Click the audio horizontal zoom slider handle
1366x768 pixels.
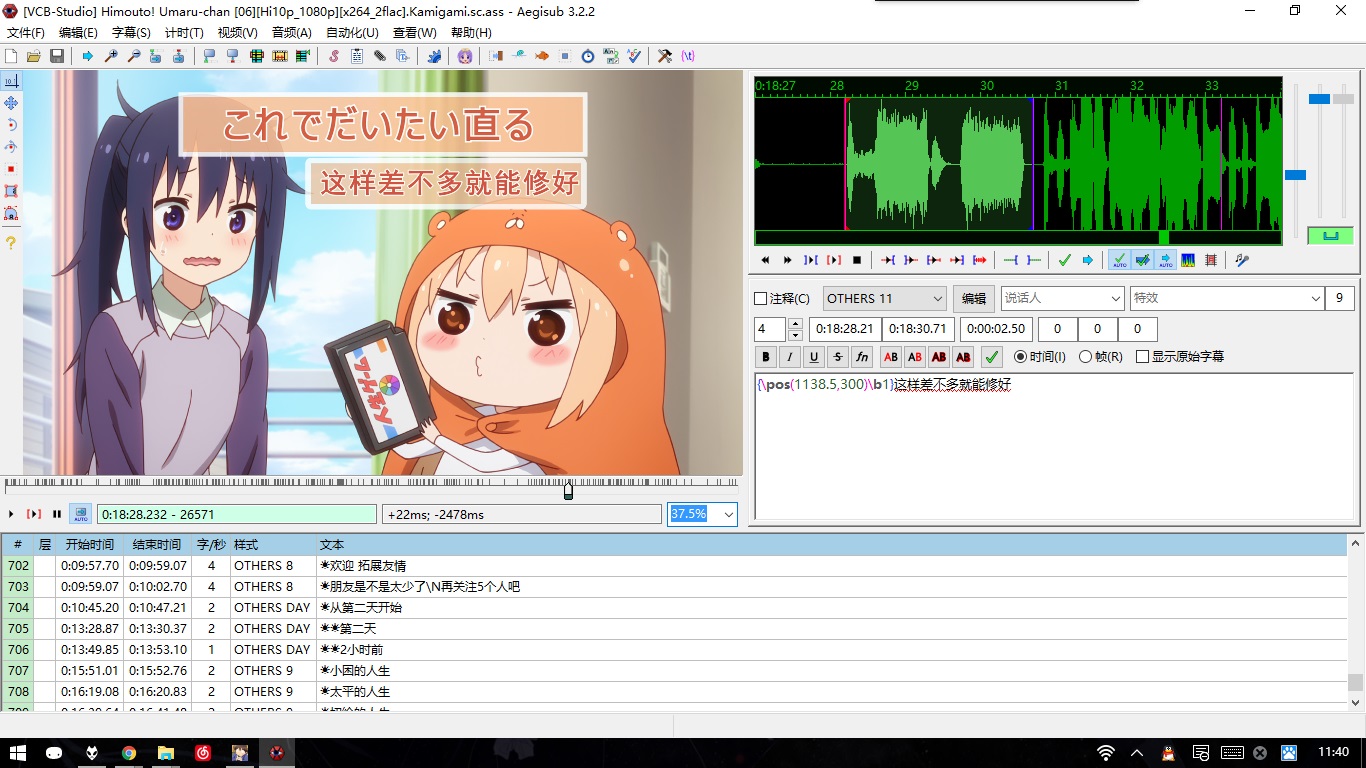(x=1295, y=174)
